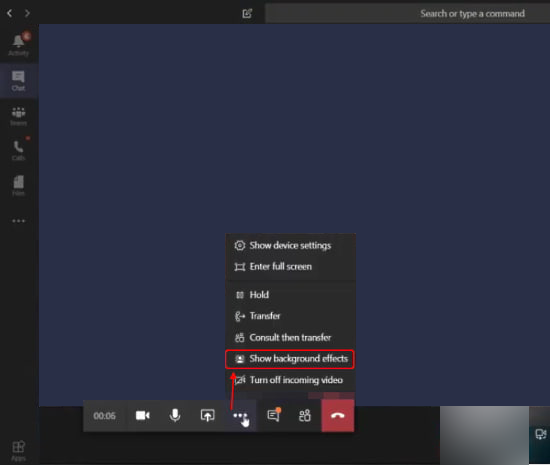
Task: Select Turn off incoming video
Action: pos(290,380)
